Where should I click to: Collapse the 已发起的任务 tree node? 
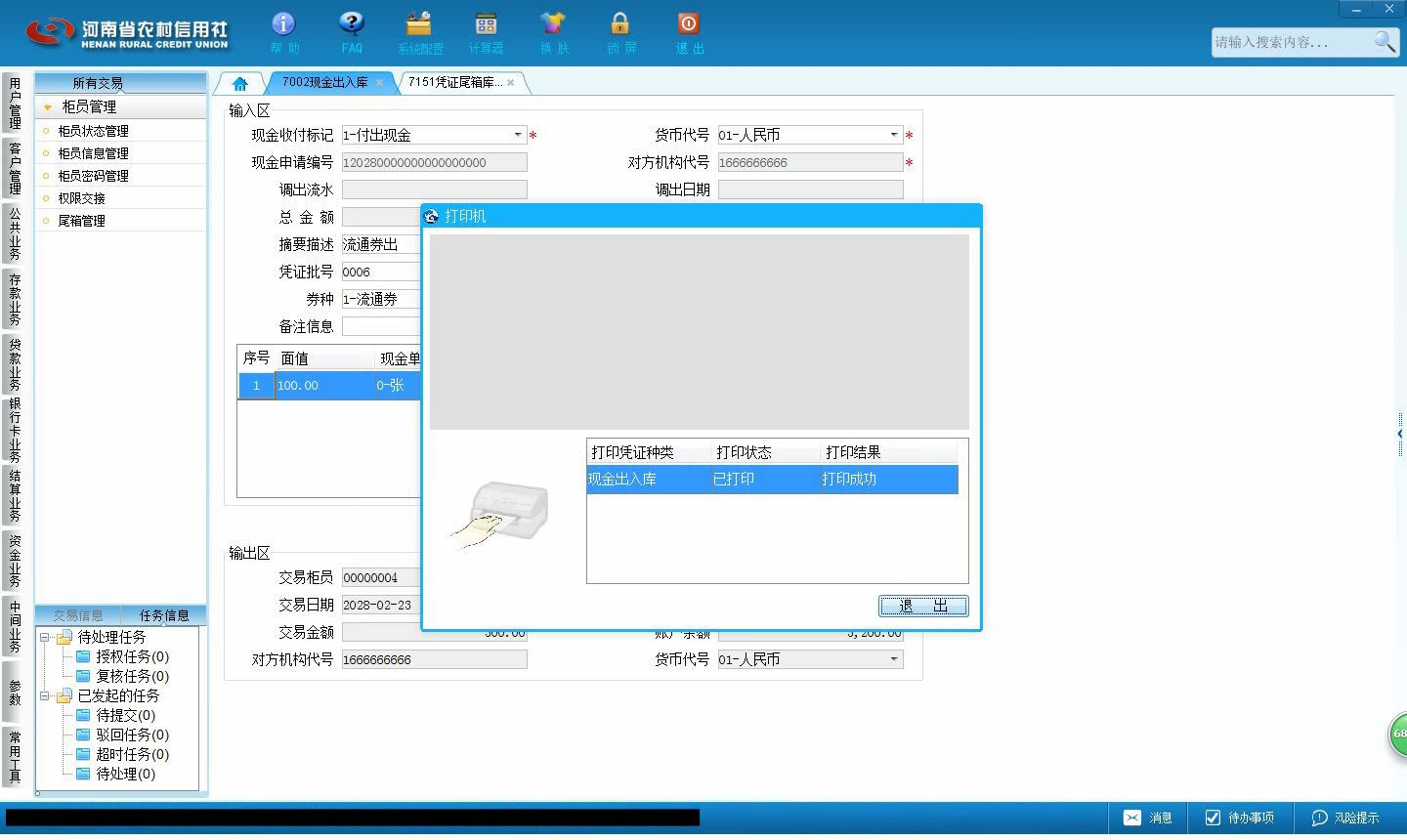tap(45, 695)
